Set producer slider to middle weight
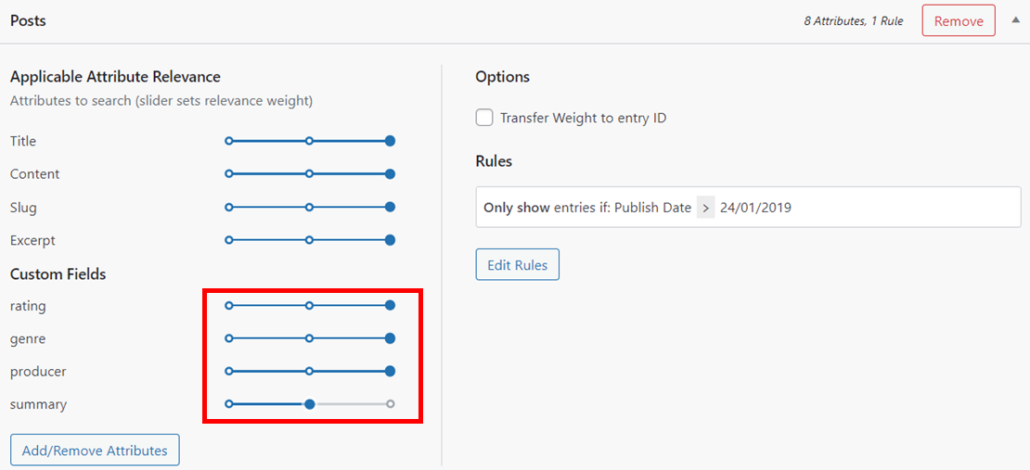 click(309, 371)
